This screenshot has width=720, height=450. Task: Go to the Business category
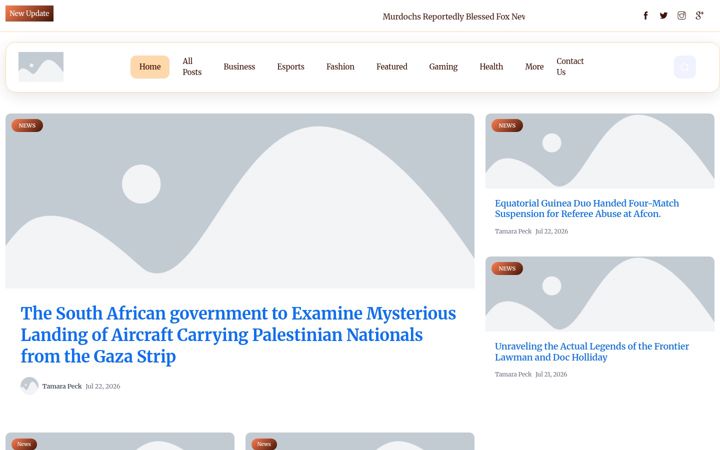point(239,67)
